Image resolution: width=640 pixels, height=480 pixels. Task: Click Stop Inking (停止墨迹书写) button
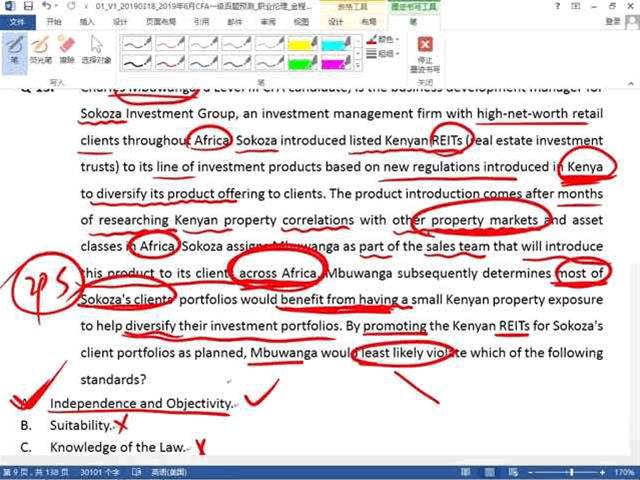[425, 54]
